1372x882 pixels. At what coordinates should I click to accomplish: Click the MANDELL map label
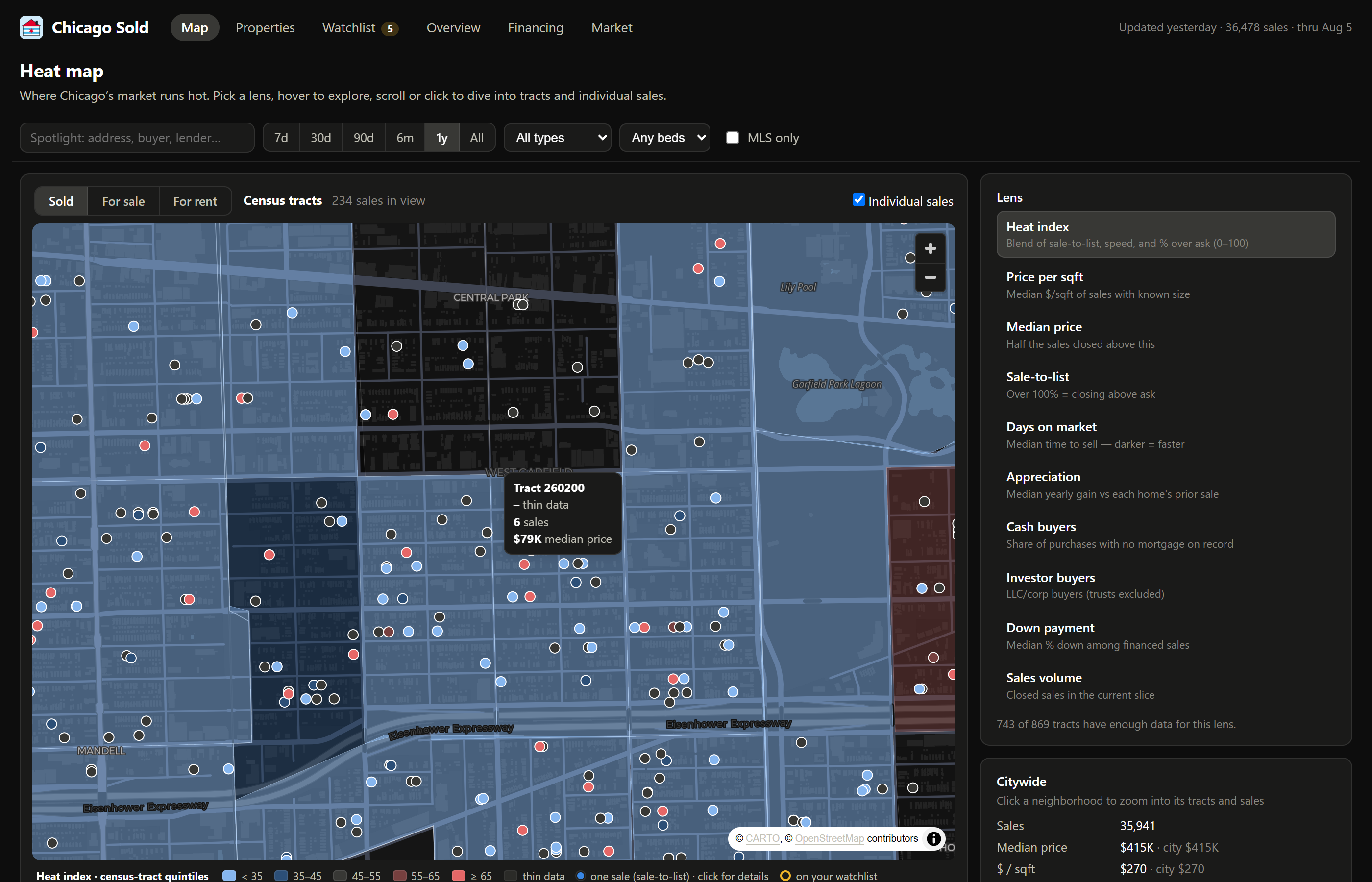(x=101, y=751)
